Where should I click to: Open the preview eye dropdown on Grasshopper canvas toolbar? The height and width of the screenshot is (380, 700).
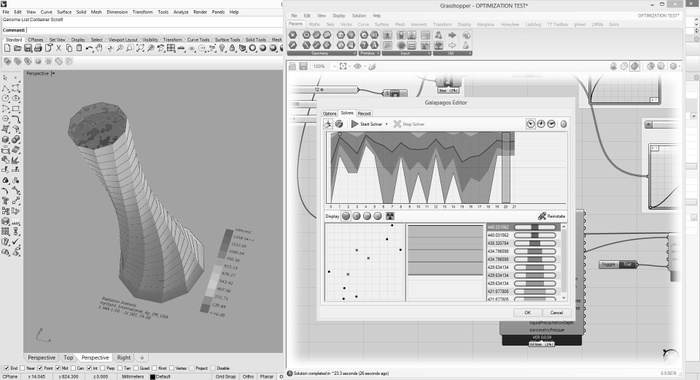364,67
